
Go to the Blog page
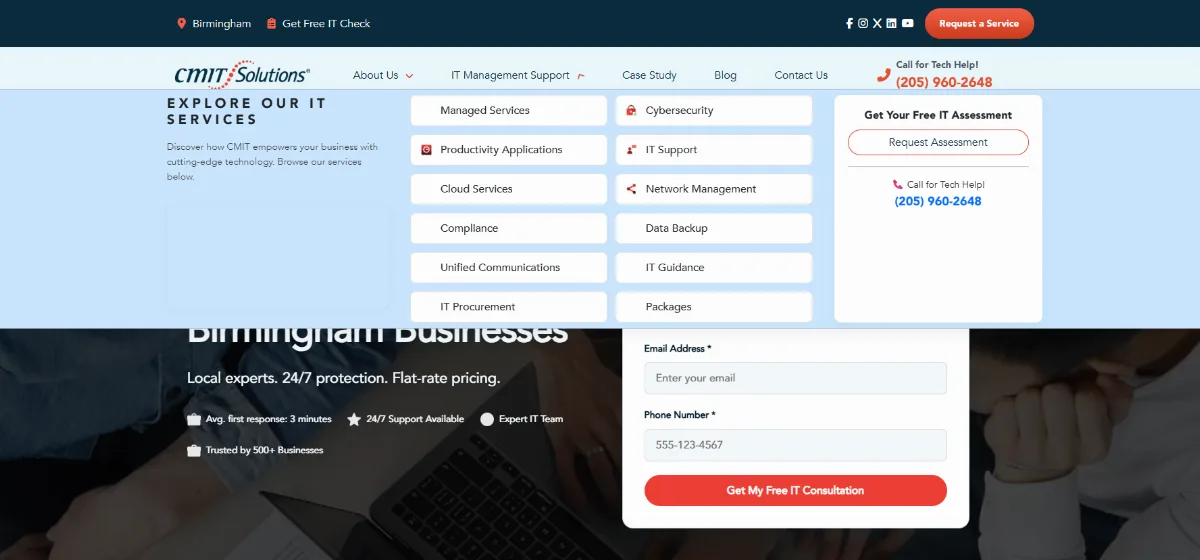click(725, 75)
